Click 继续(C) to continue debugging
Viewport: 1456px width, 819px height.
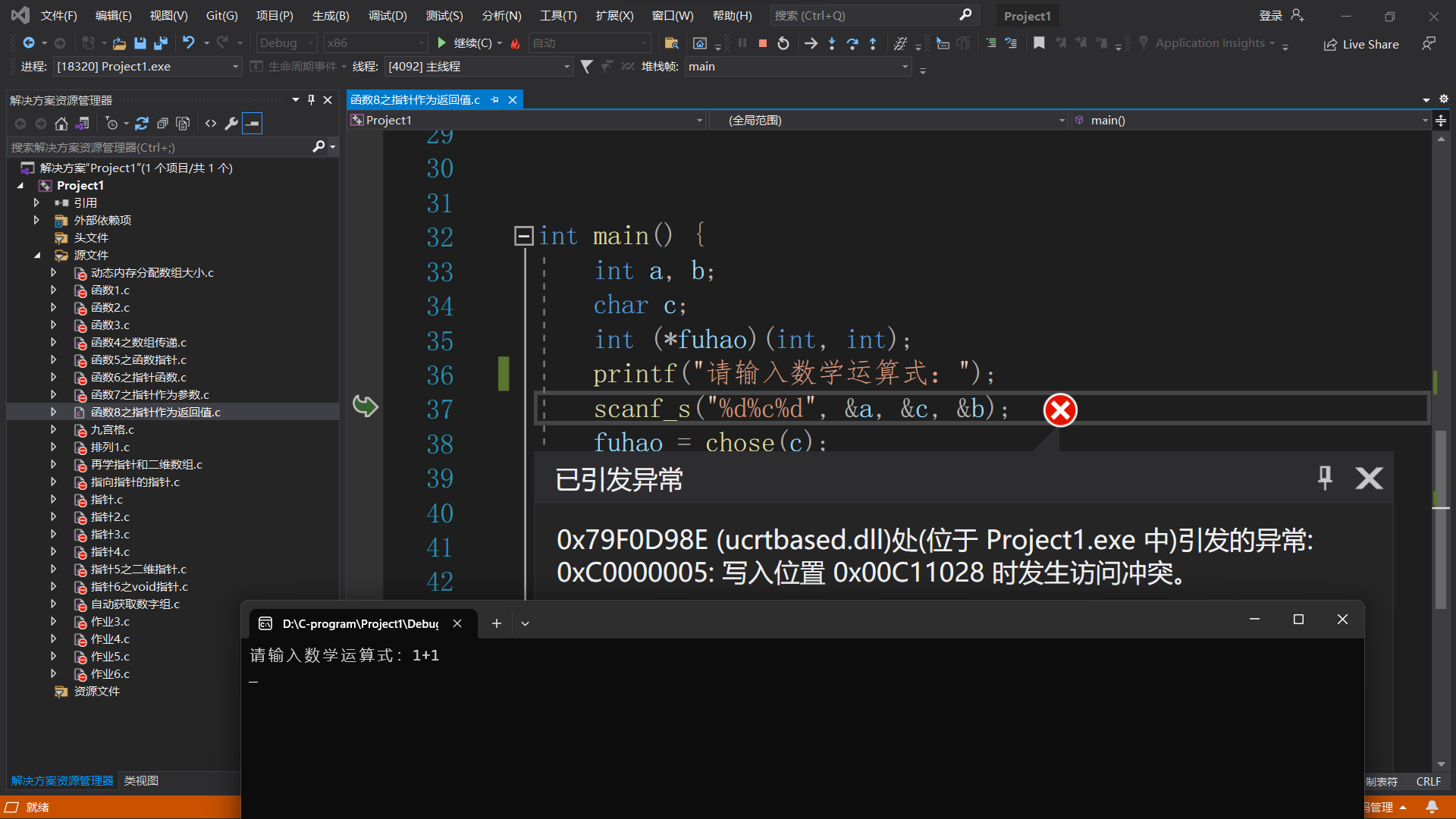464,43
